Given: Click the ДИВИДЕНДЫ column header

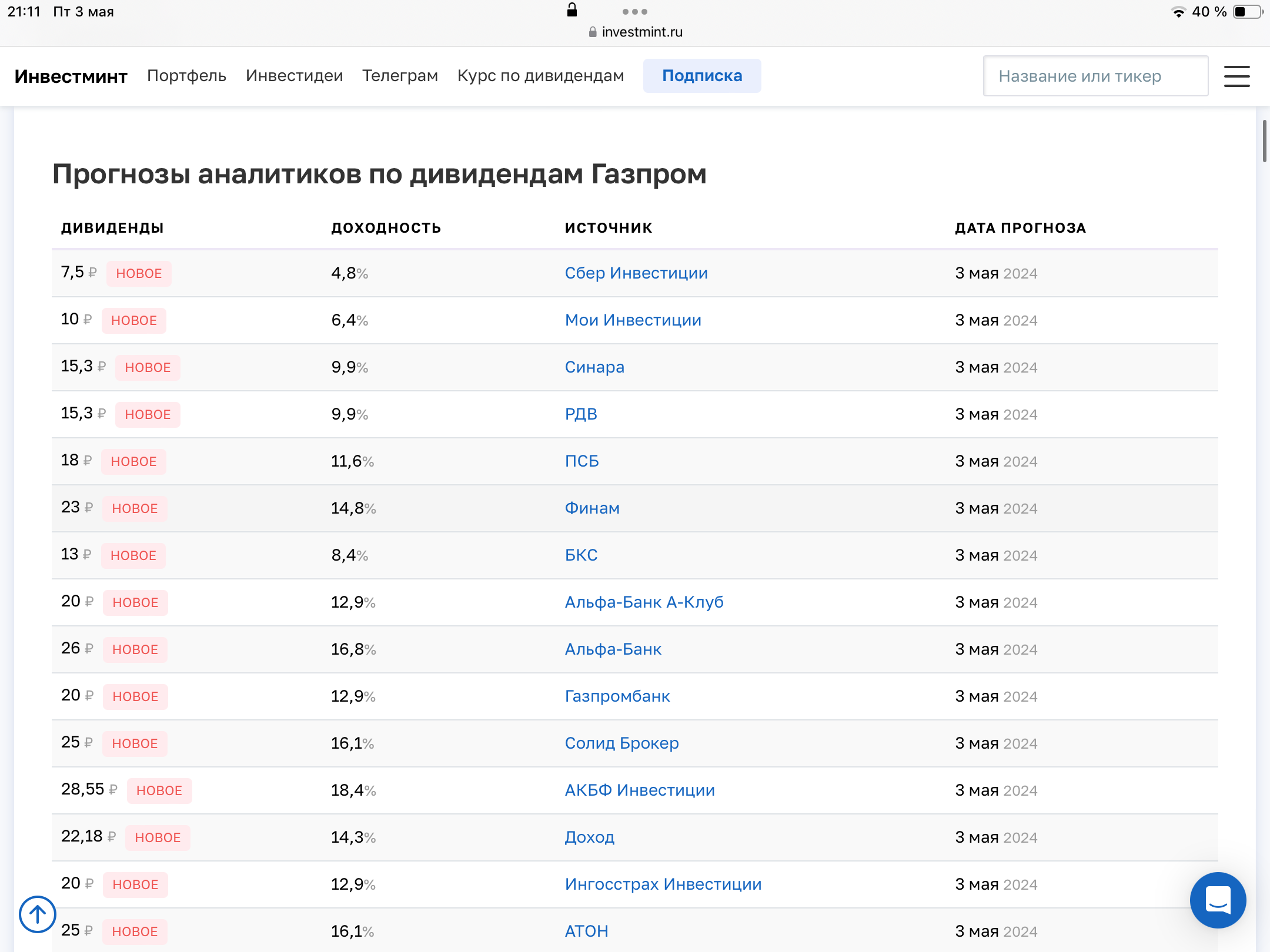Looking at the screenshot, I should 112,228.
